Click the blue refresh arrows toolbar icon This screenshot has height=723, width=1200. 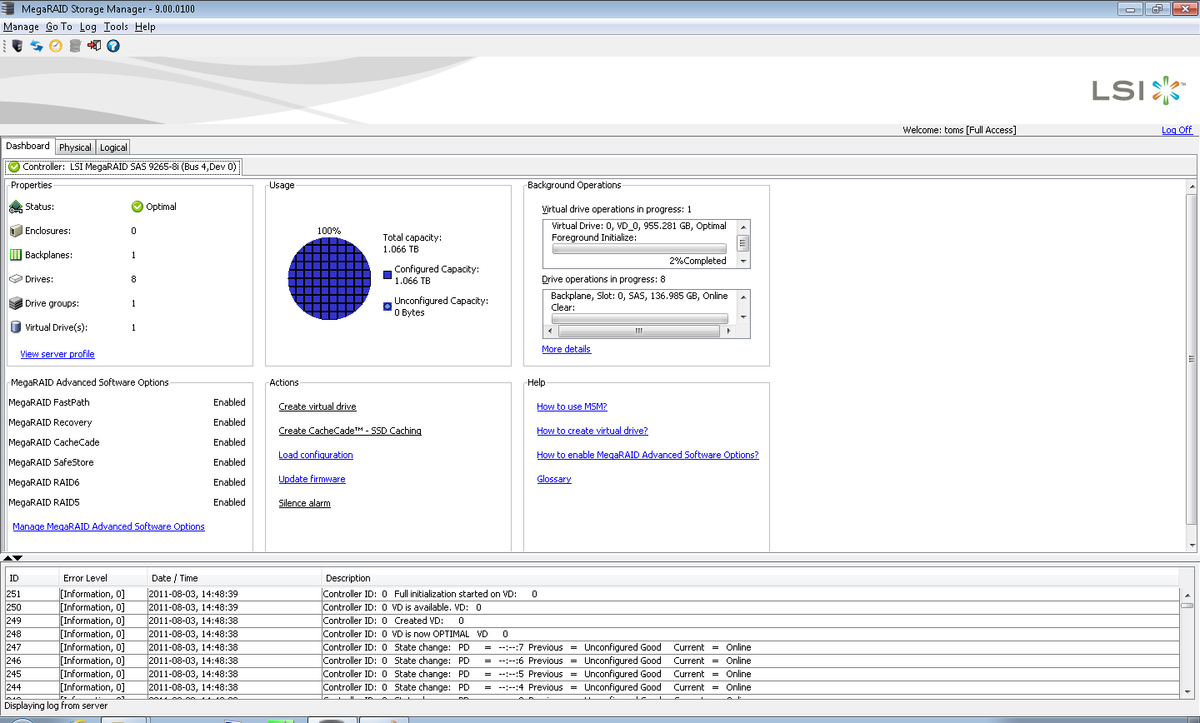click(36, 45)
